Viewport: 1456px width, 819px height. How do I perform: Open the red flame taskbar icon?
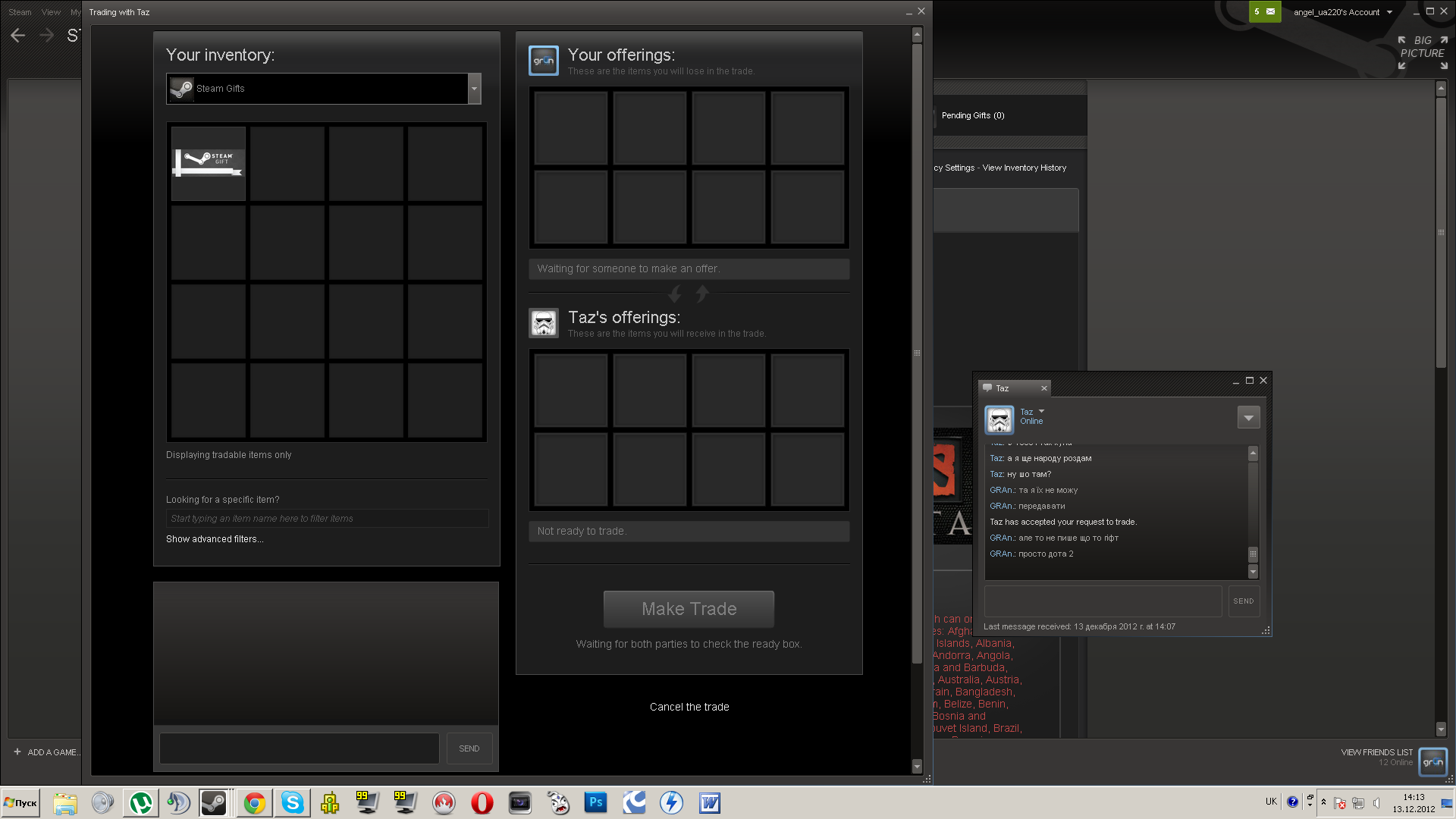point(444,802)
